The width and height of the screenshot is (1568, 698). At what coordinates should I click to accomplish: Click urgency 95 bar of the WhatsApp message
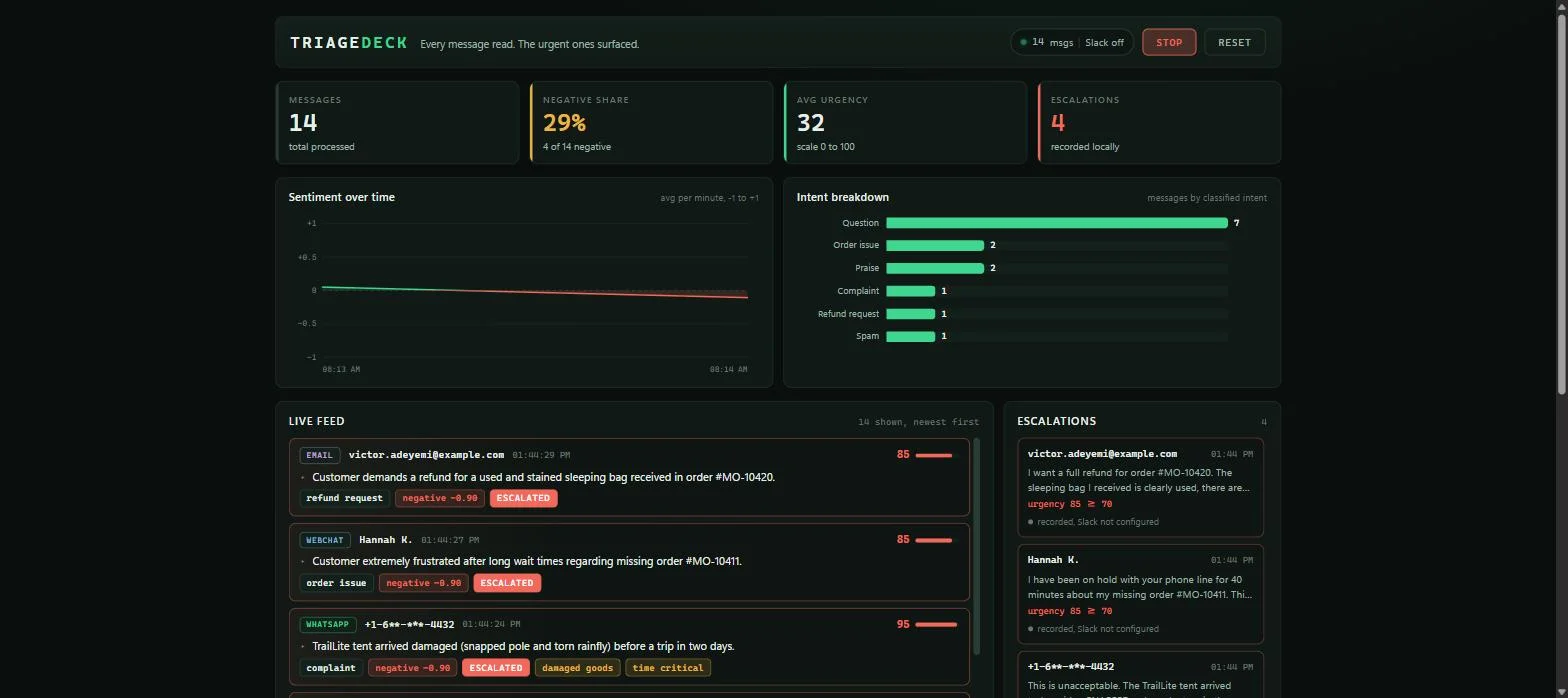[935, 624]
